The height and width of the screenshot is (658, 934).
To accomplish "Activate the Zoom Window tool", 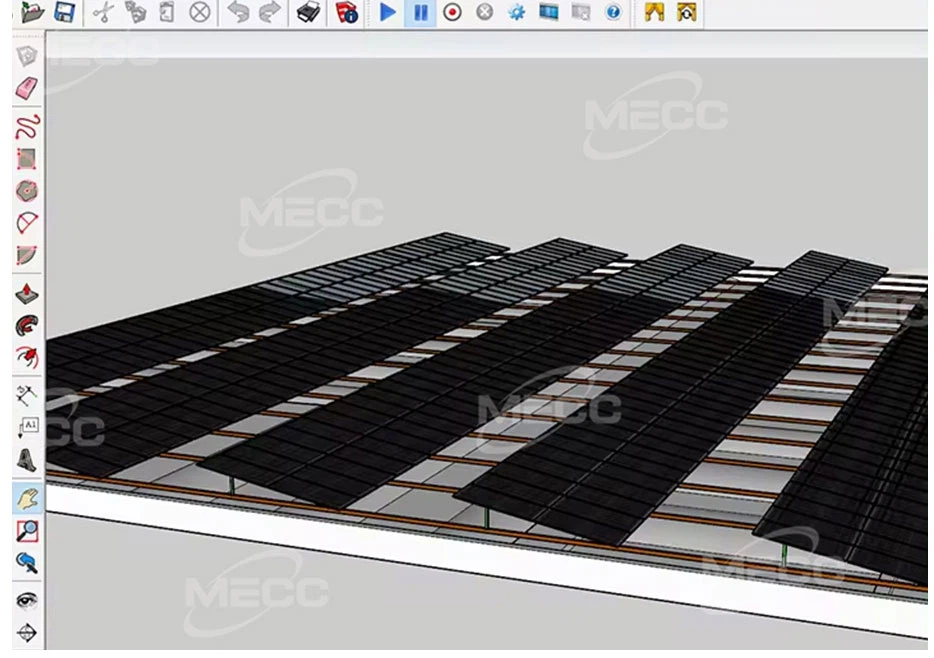I will pyautogui.click(x=27, y=530).
